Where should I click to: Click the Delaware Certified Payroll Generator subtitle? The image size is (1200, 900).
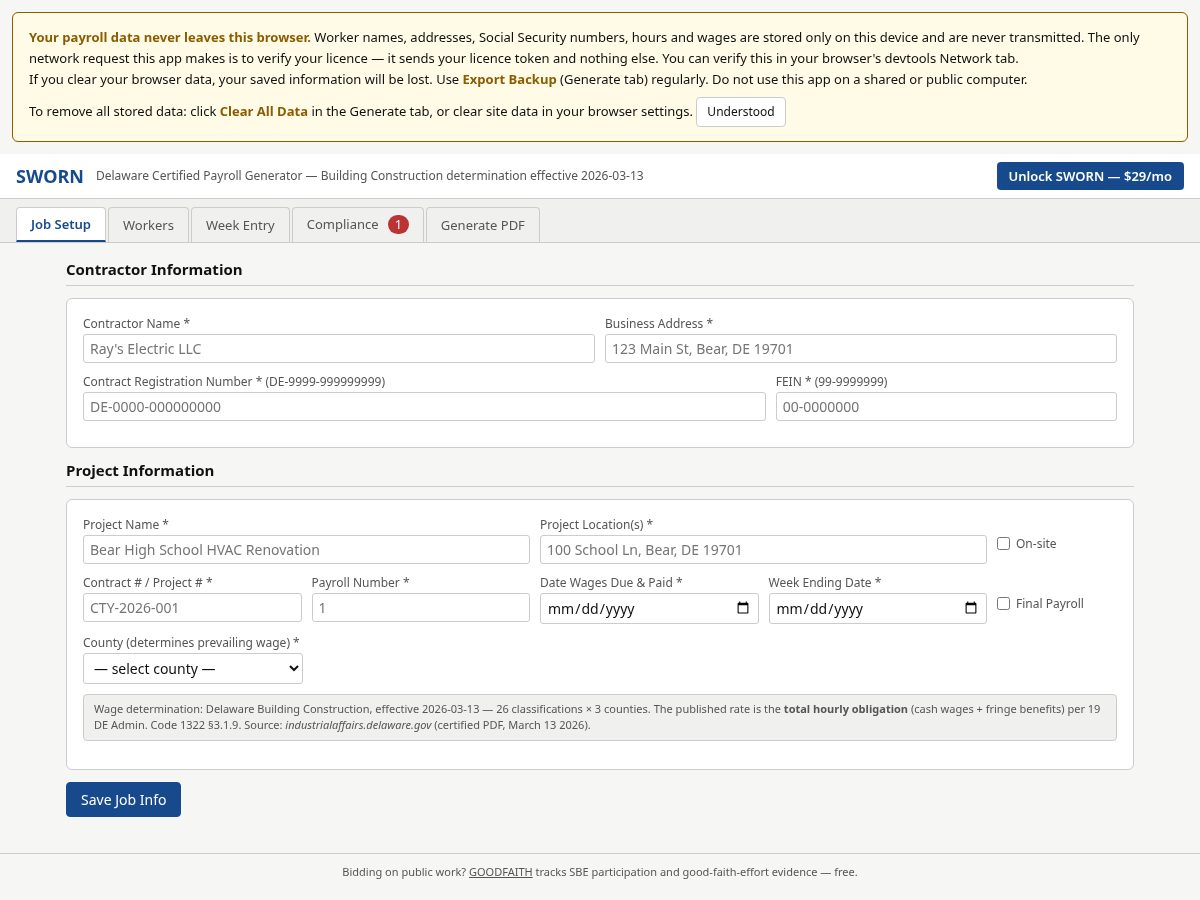click(x=370, y=176)
